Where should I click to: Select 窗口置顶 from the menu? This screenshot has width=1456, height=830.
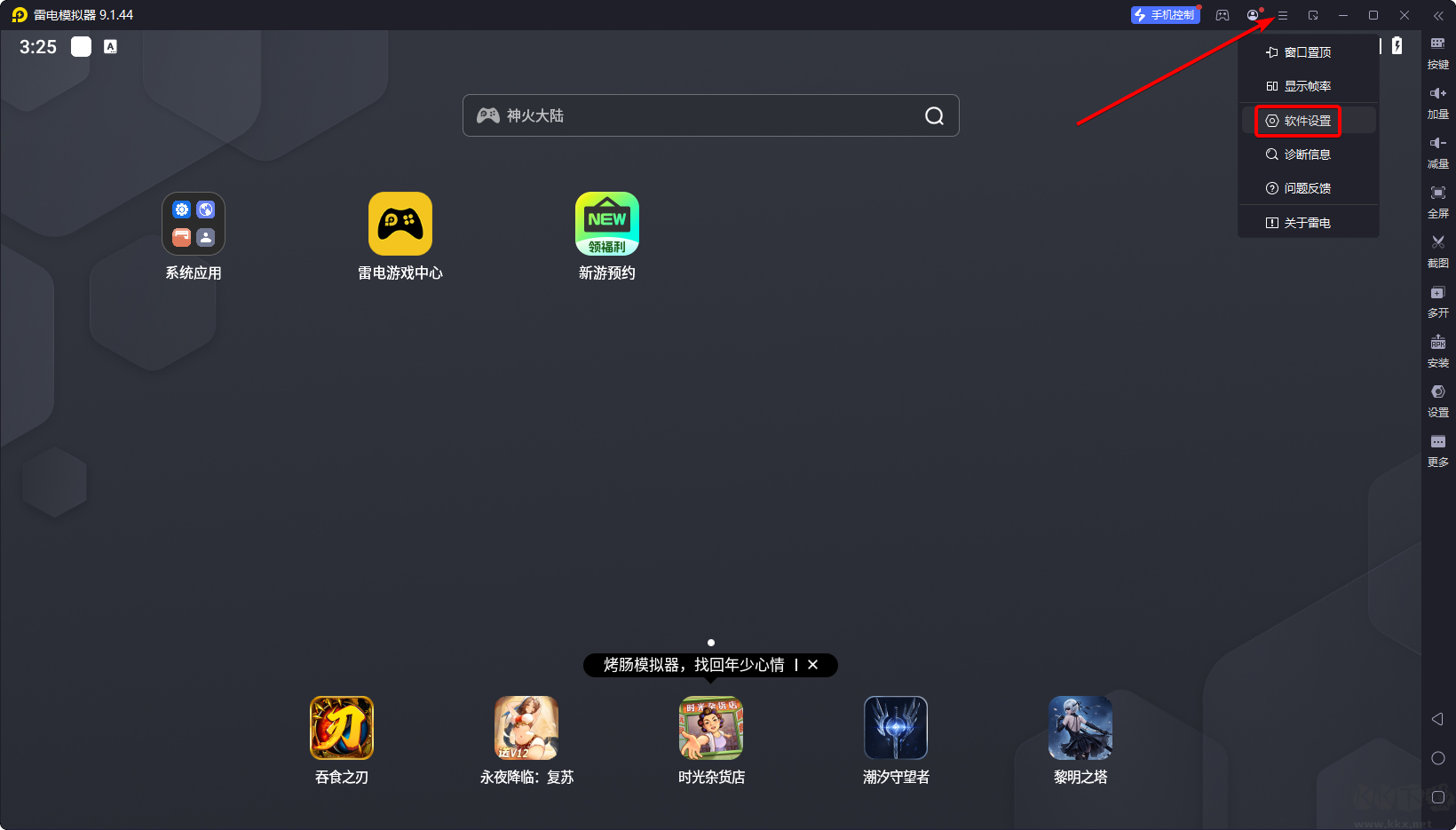click(x=1309, y=52)
